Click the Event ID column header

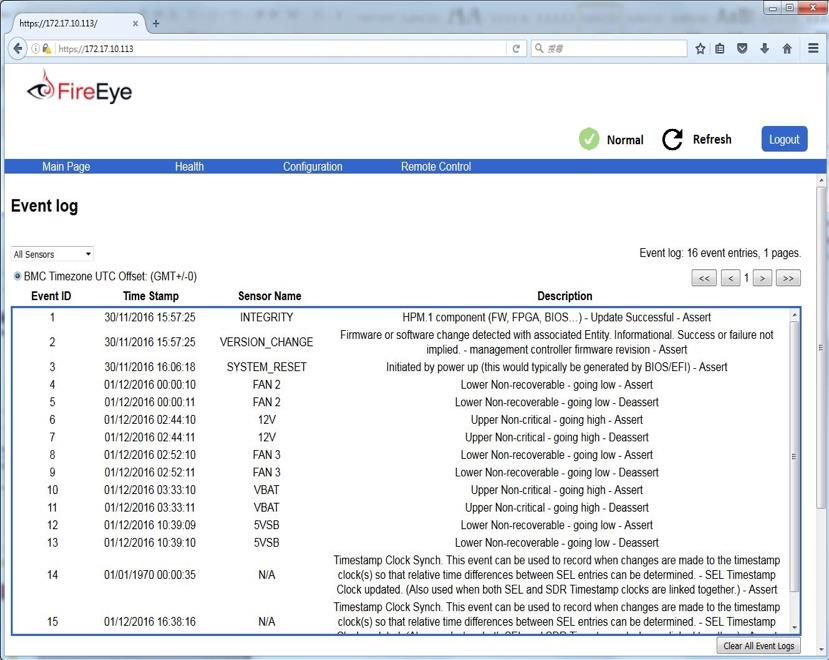pos(51,296)
